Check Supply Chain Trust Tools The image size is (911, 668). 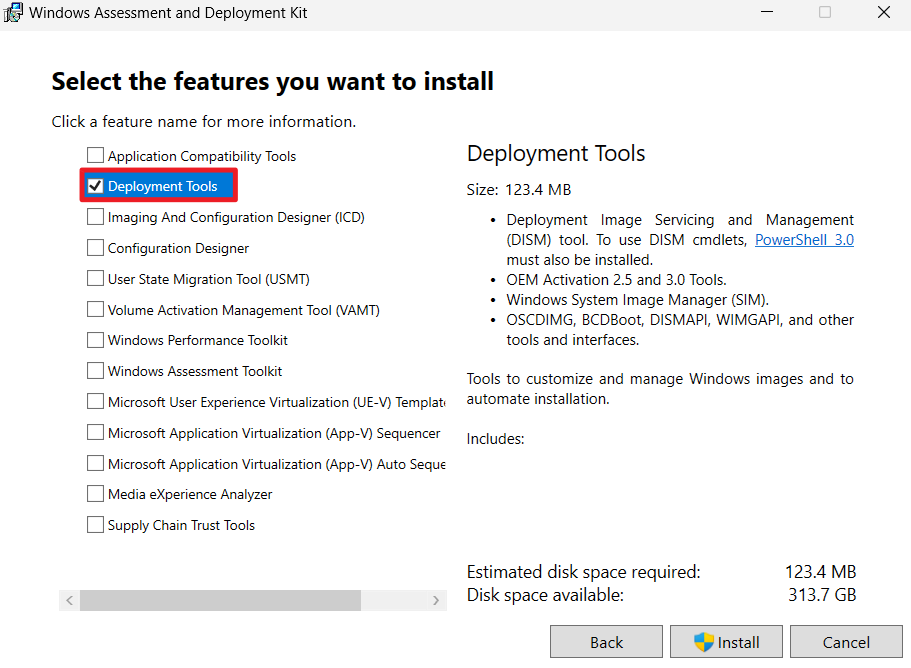click(95, 524)
